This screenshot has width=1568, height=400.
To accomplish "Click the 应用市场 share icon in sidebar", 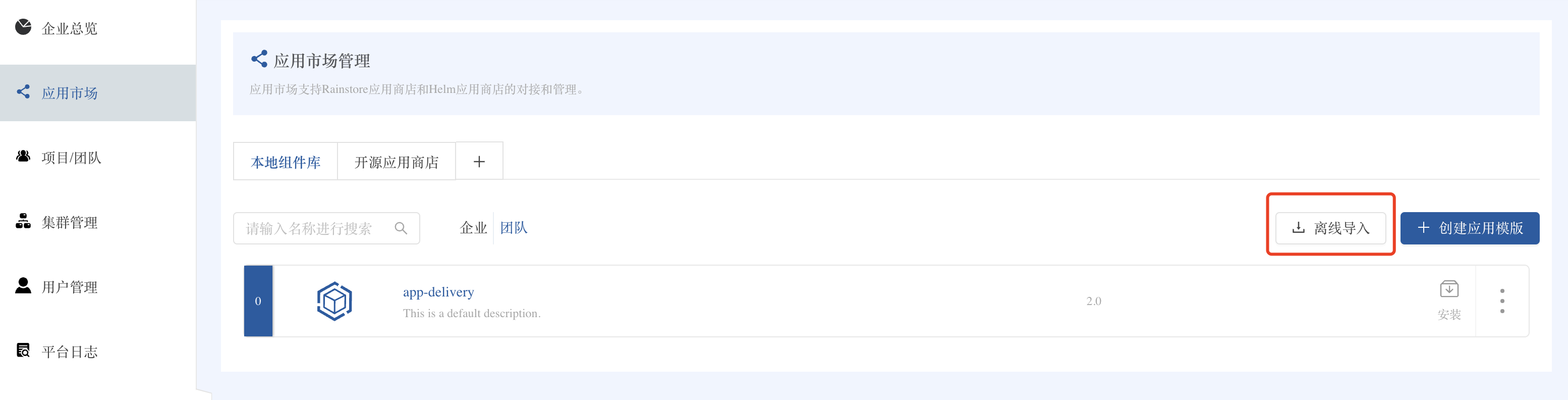I will coord(23,92).
